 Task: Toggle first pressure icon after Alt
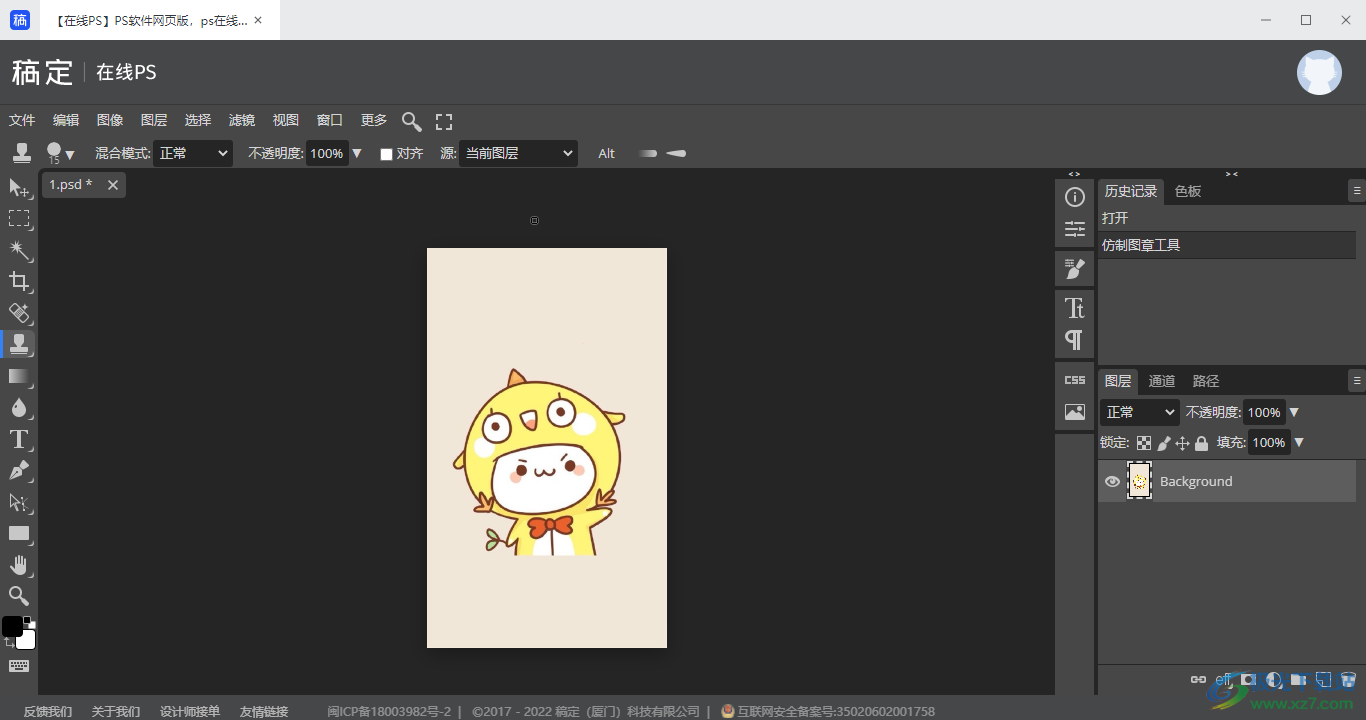(648, 154)
